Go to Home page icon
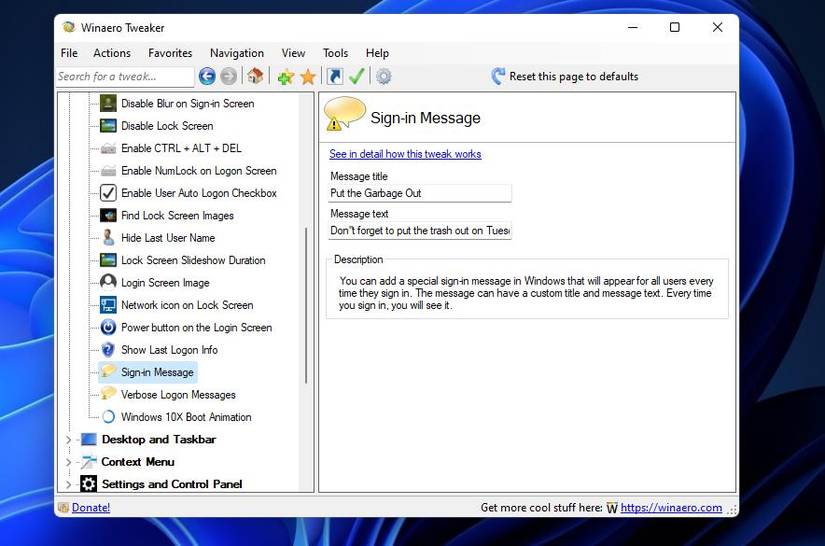The image size is (825, 546). pyautogui.click(x=255, y=76)
